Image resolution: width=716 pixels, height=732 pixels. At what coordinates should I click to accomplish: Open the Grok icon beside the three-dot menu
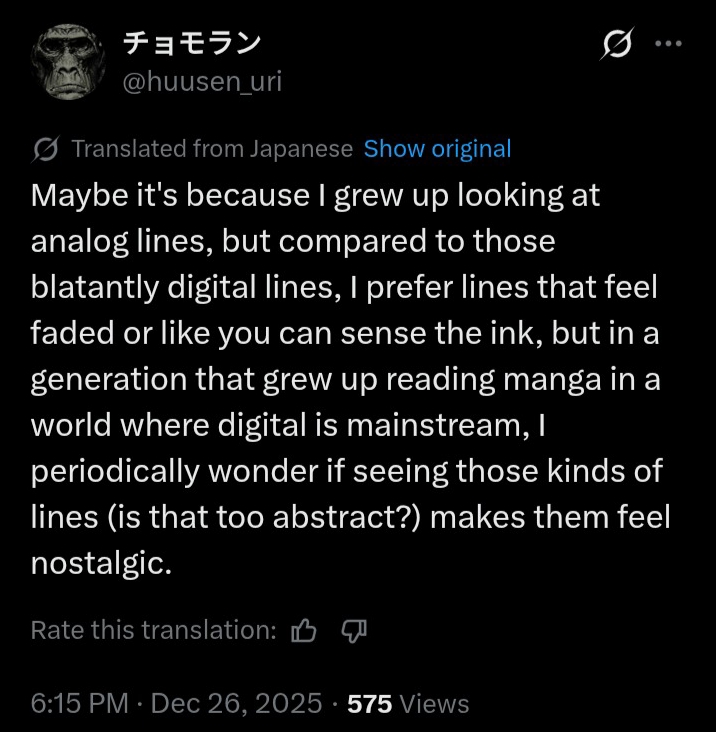617,43
